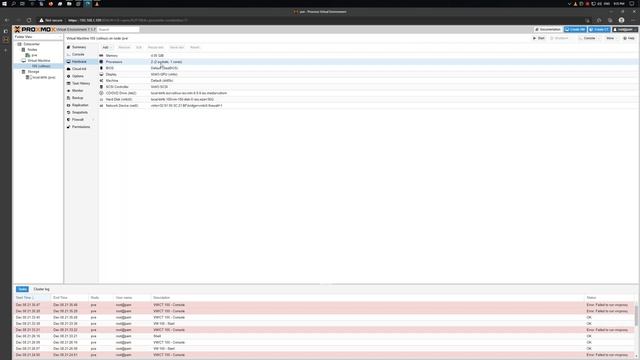640x360 pixels.
Task: Show hidden system tray icons chevron
Action: 569,4
